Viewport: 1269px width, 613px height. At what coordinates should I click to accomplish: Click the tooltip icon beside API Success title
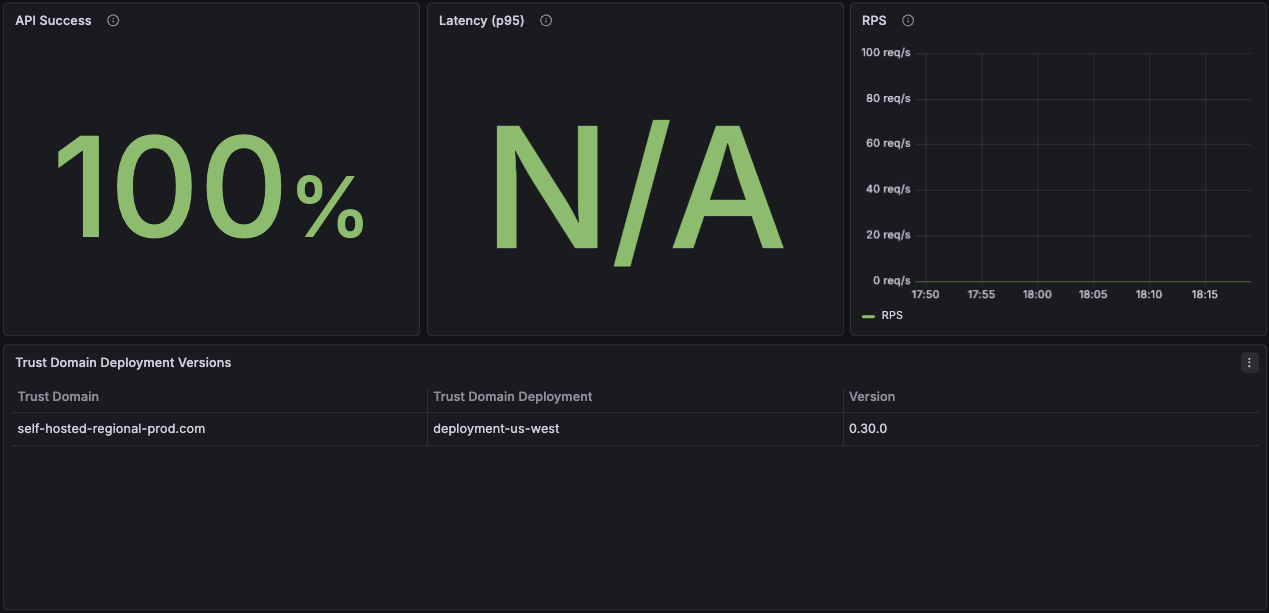112,20
